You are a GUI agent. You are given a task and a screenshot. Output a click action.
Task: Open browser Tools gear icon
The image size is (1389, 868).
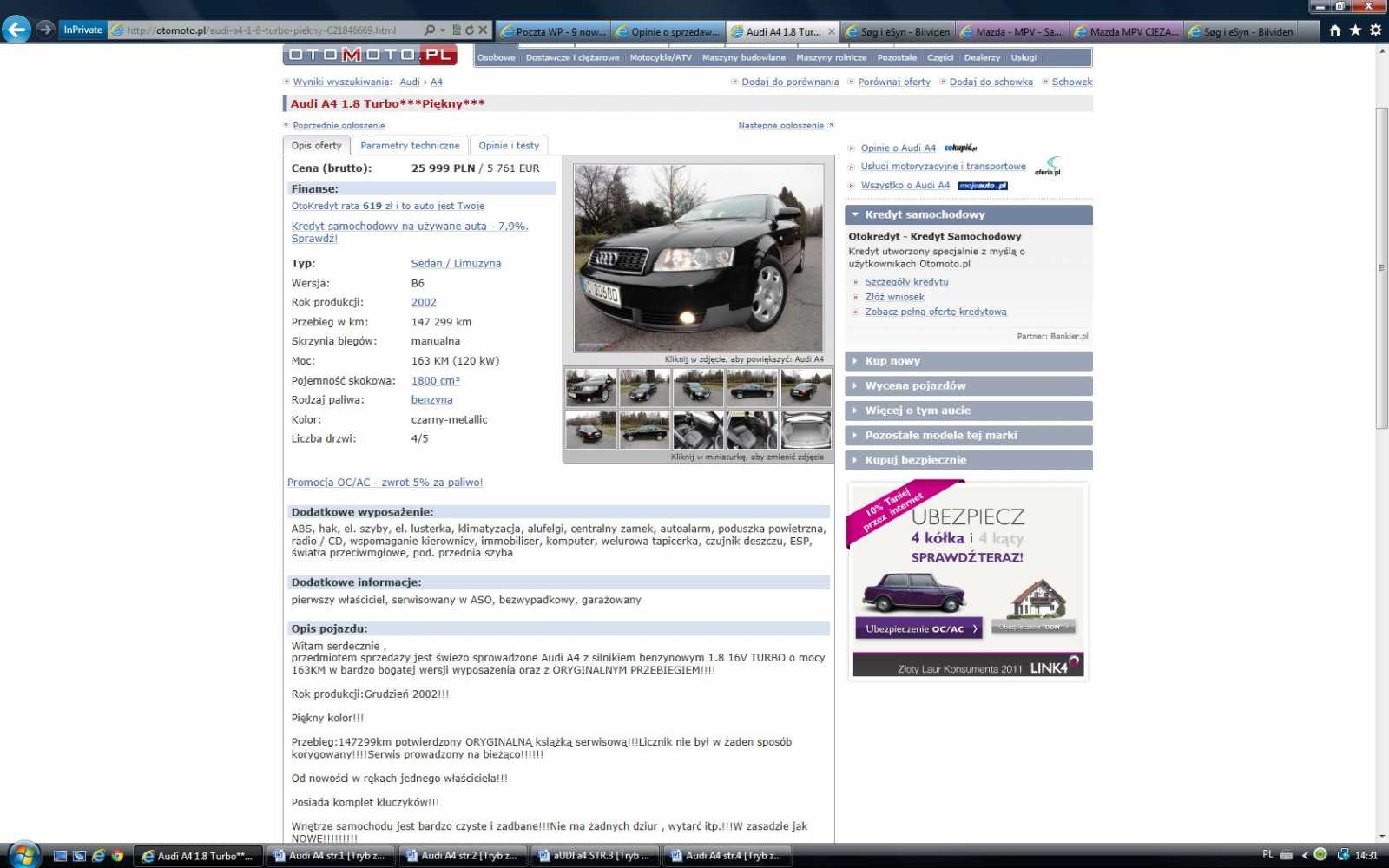(1375, 30)
